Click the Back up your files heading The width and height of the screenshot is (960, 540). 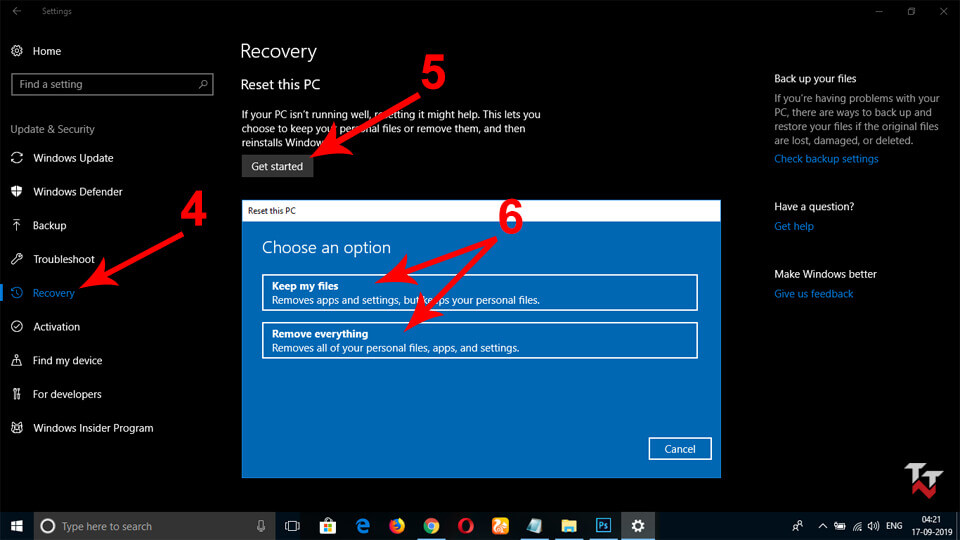815,78
